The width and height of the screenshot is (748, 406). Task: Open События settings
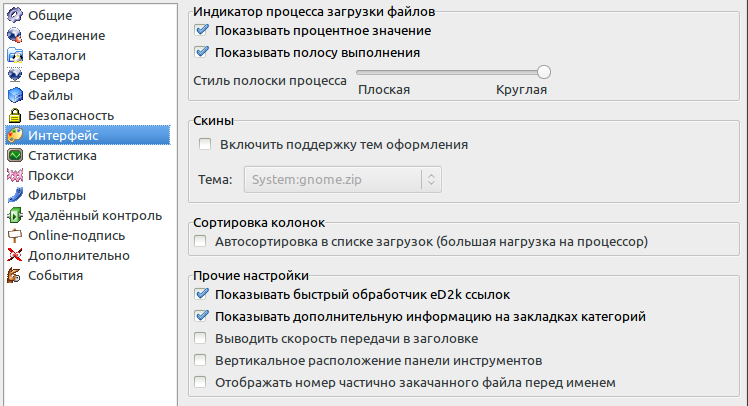[55, 276]
